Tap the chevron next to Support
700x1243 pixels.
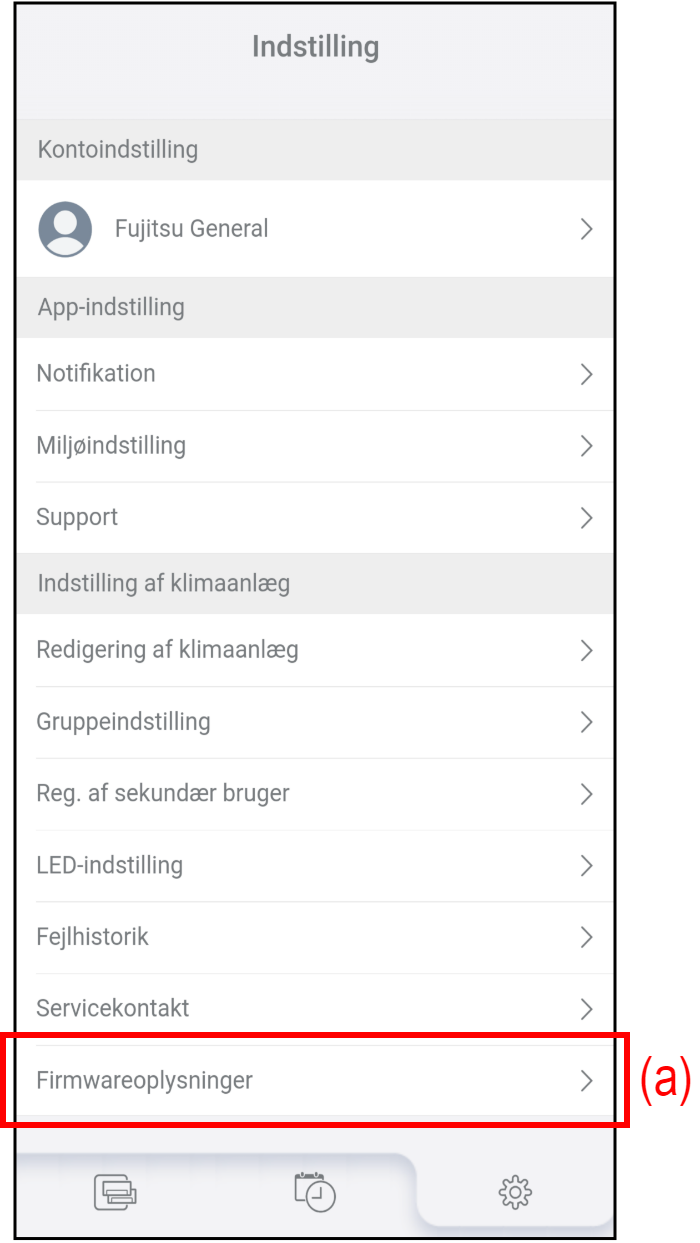coord(587,518)
